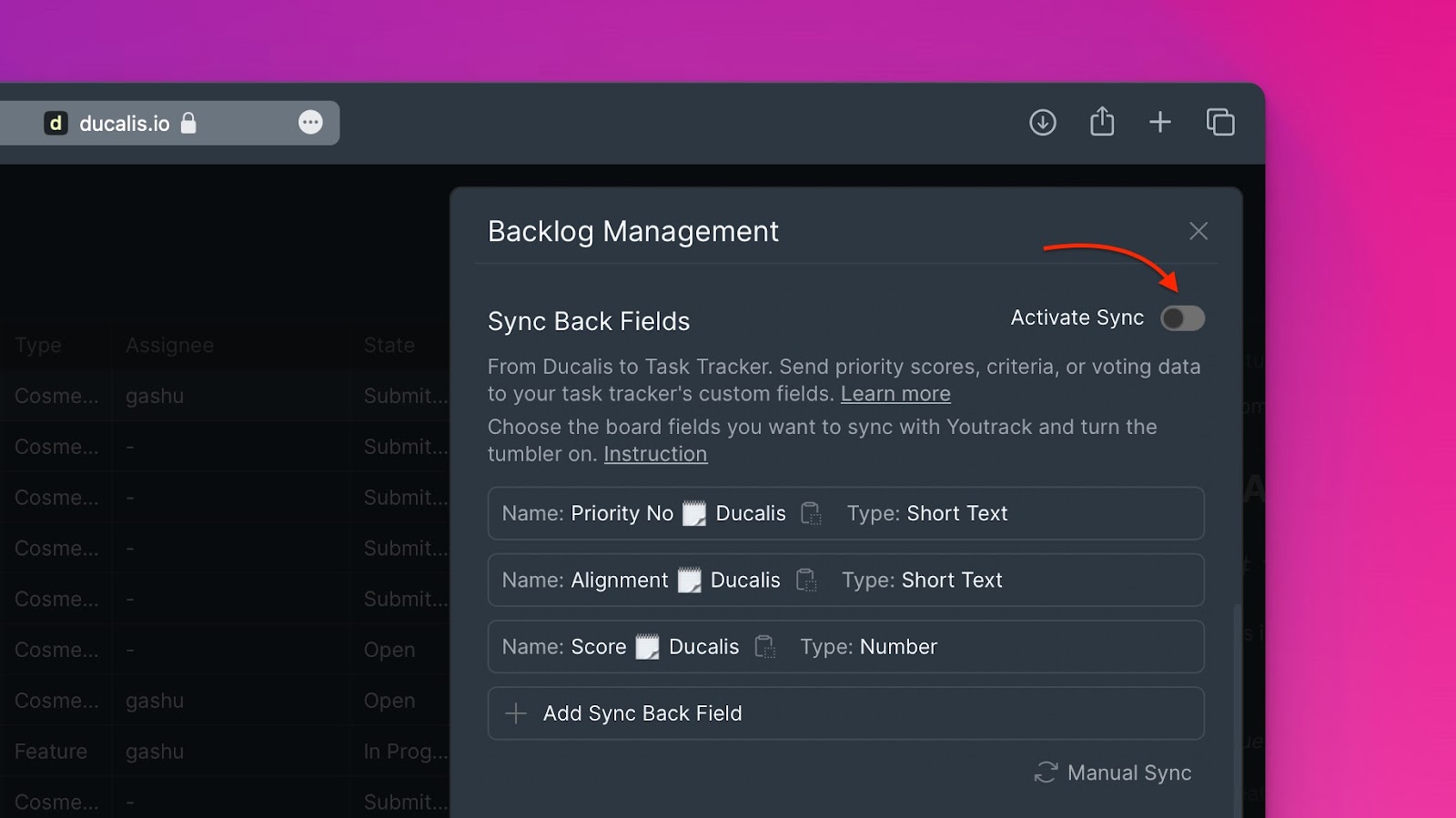The image size is (1456, 818).
Task: Select the Priority No sync field row
Action: coord(845,513)
